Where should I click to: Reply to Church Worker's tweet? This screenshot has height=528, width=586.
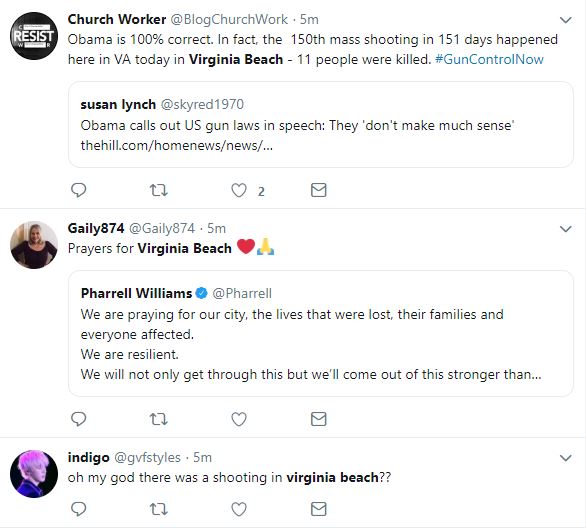78,190
